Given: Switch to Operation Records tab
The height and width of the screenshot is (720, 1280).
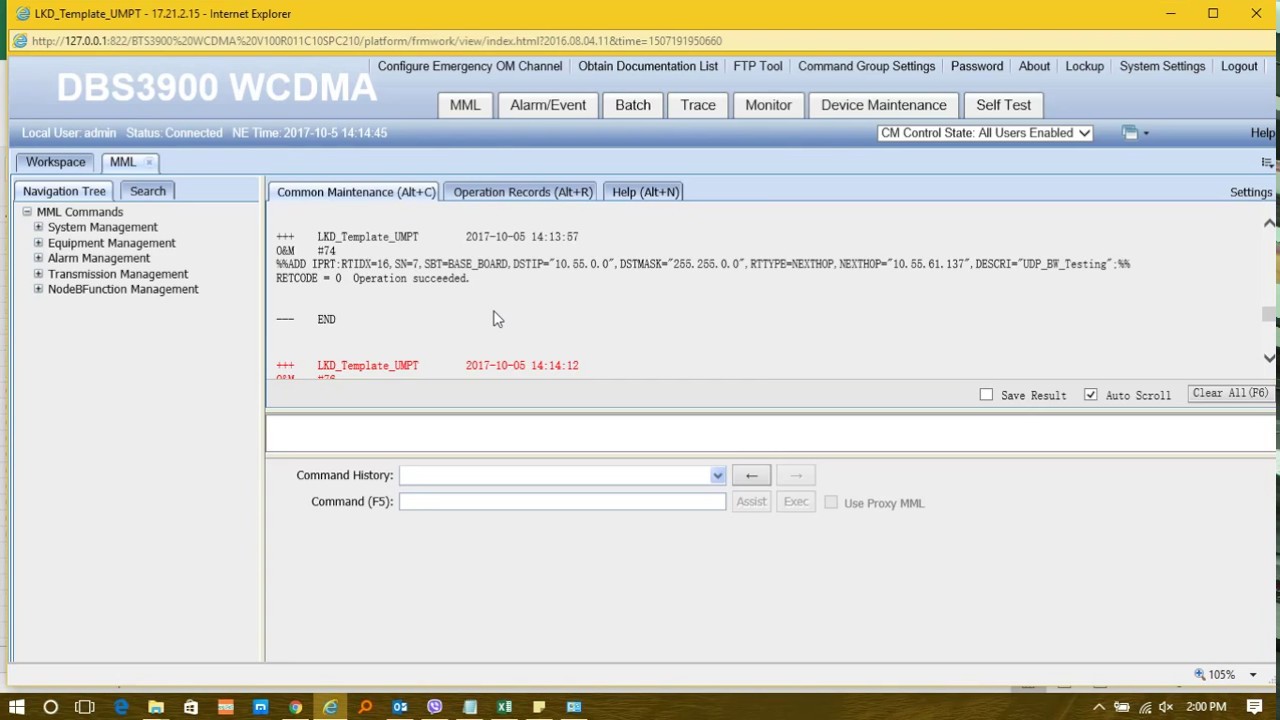Looking at the screenshot, I should (x=523, y=192).
